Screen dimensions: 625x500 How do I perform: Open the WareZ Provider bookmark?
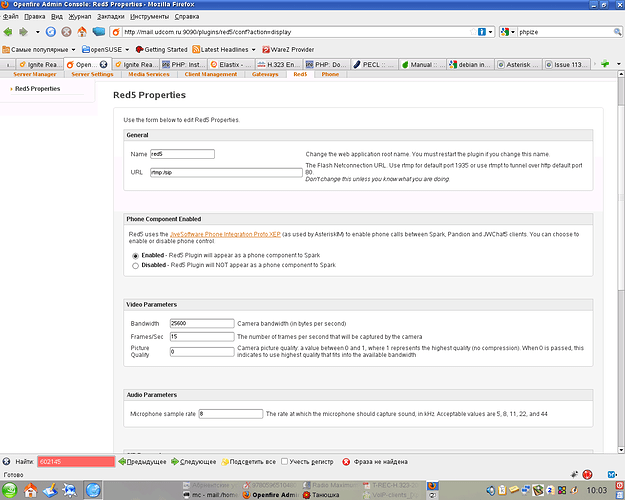288,49
